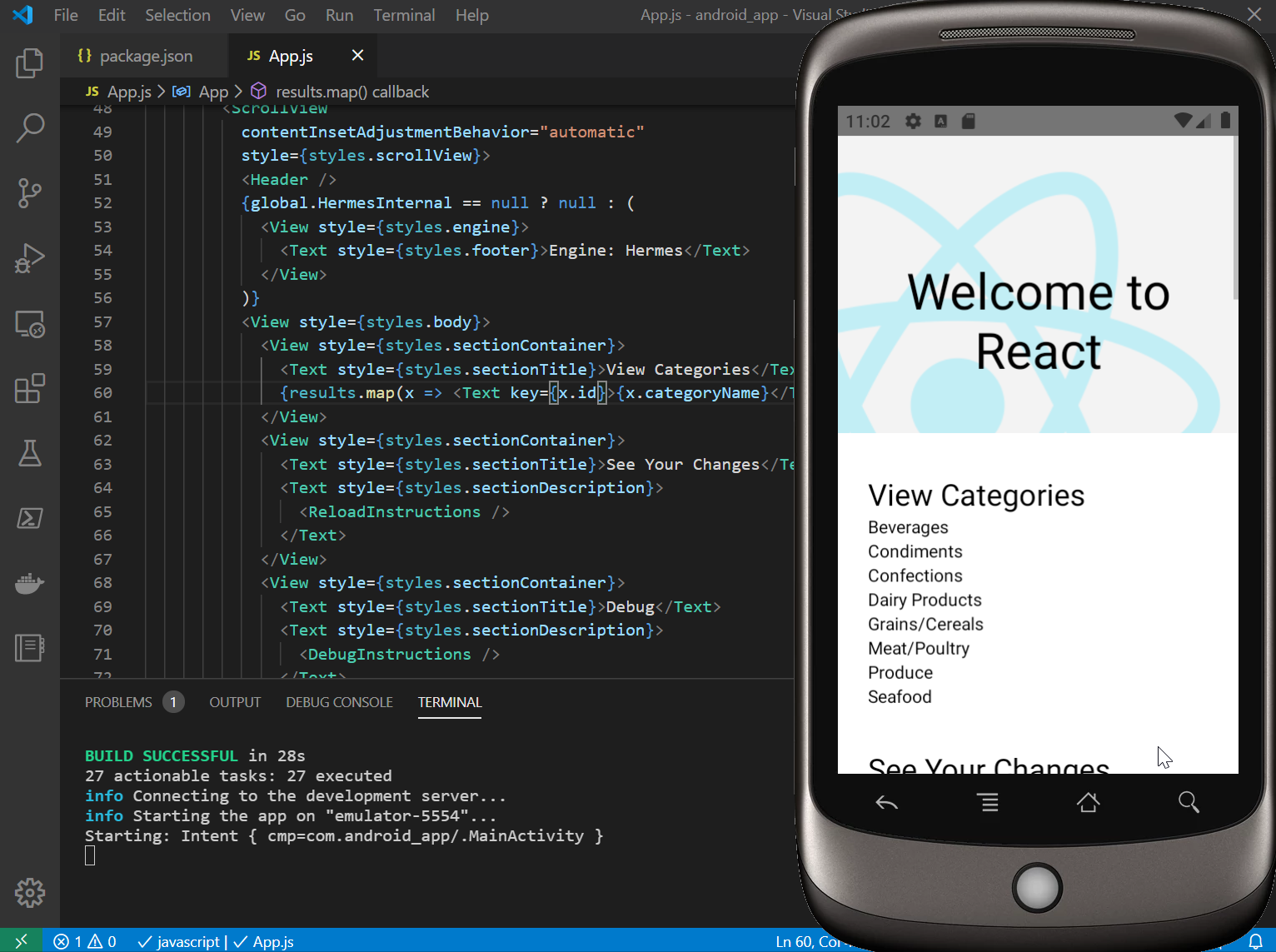Open the Search view in activity bar
The height and width of the screenshot is (952, 1276).
click(x=30, y=127)
